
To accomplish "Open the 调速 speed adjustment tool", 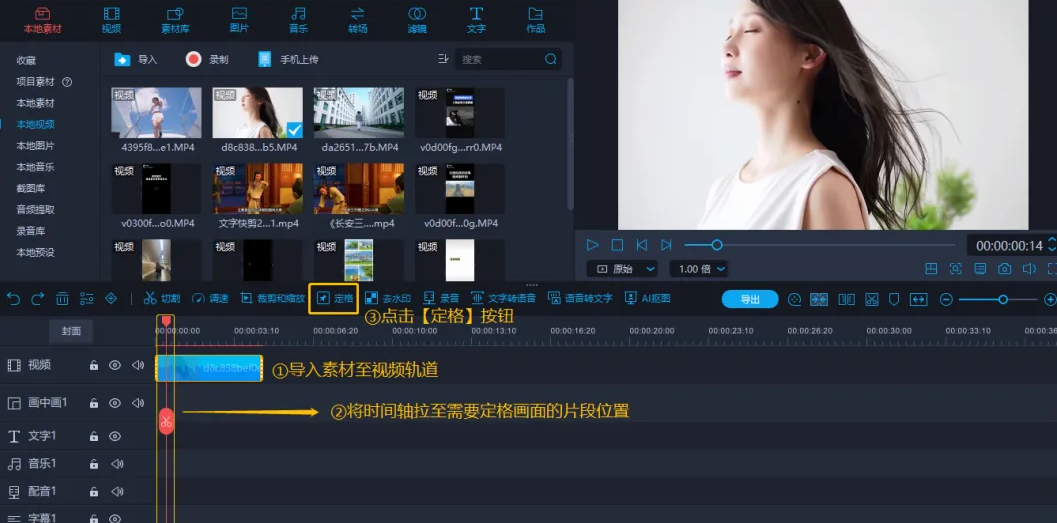I will coord(210,299).
